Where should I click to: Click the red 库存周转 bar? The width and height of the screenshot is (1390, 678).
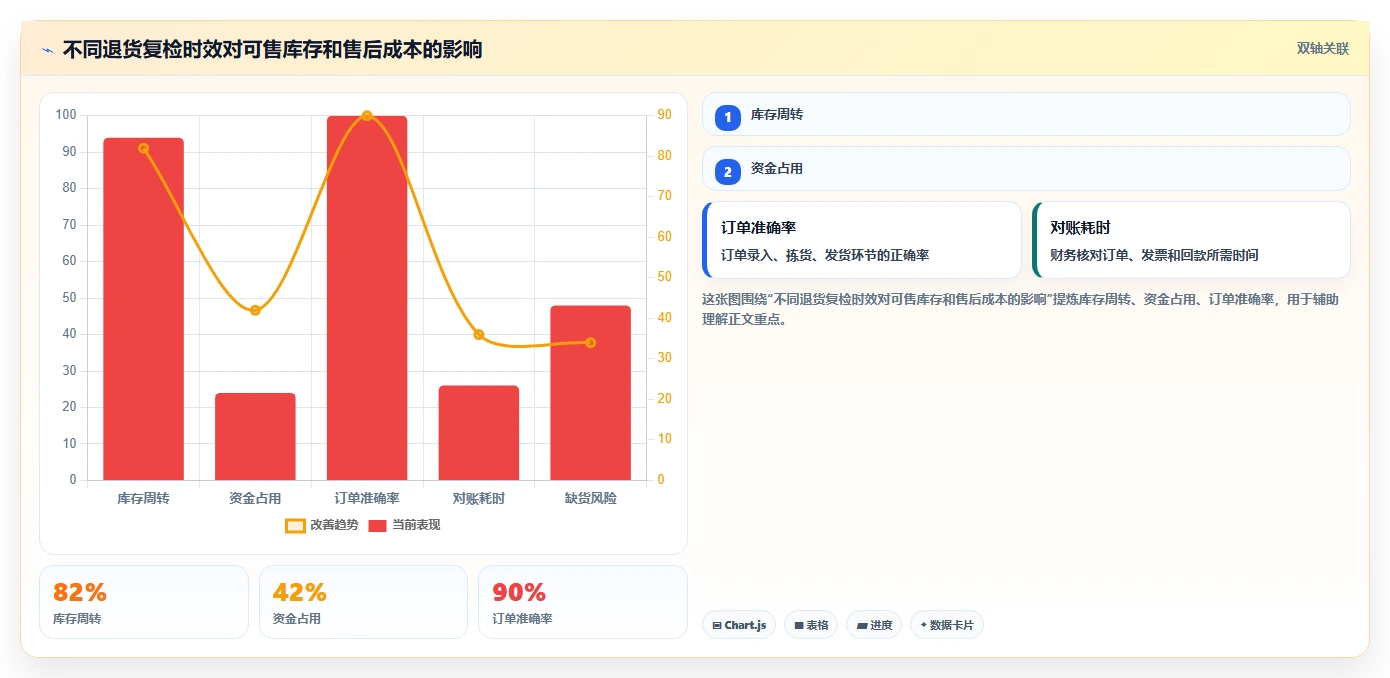[x=143, y=309]
